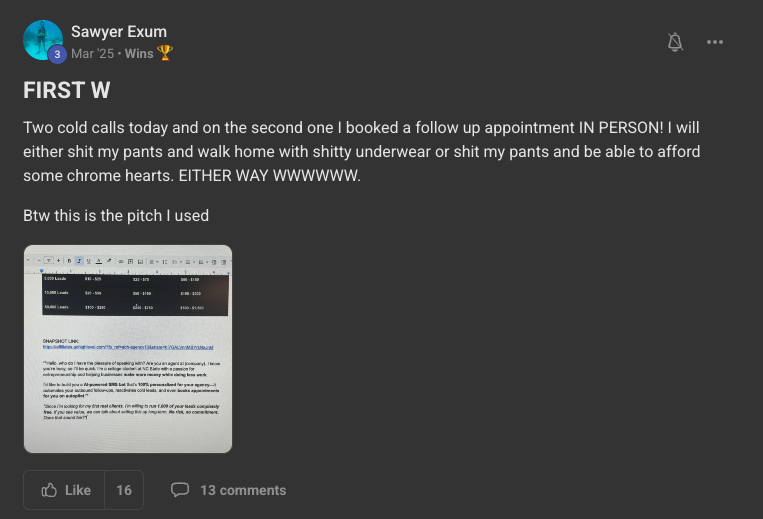Click the speech bubble comment icon
The height and width of the screenshot is (519, 763).
point(180,490)
